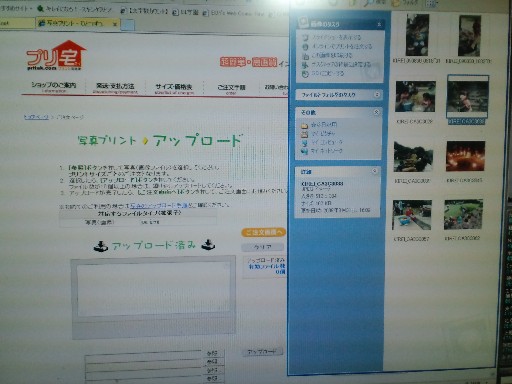Open マイ ネットワーク link in その他
This screenshot has width=512, height=384.
[x=327, y=151]
